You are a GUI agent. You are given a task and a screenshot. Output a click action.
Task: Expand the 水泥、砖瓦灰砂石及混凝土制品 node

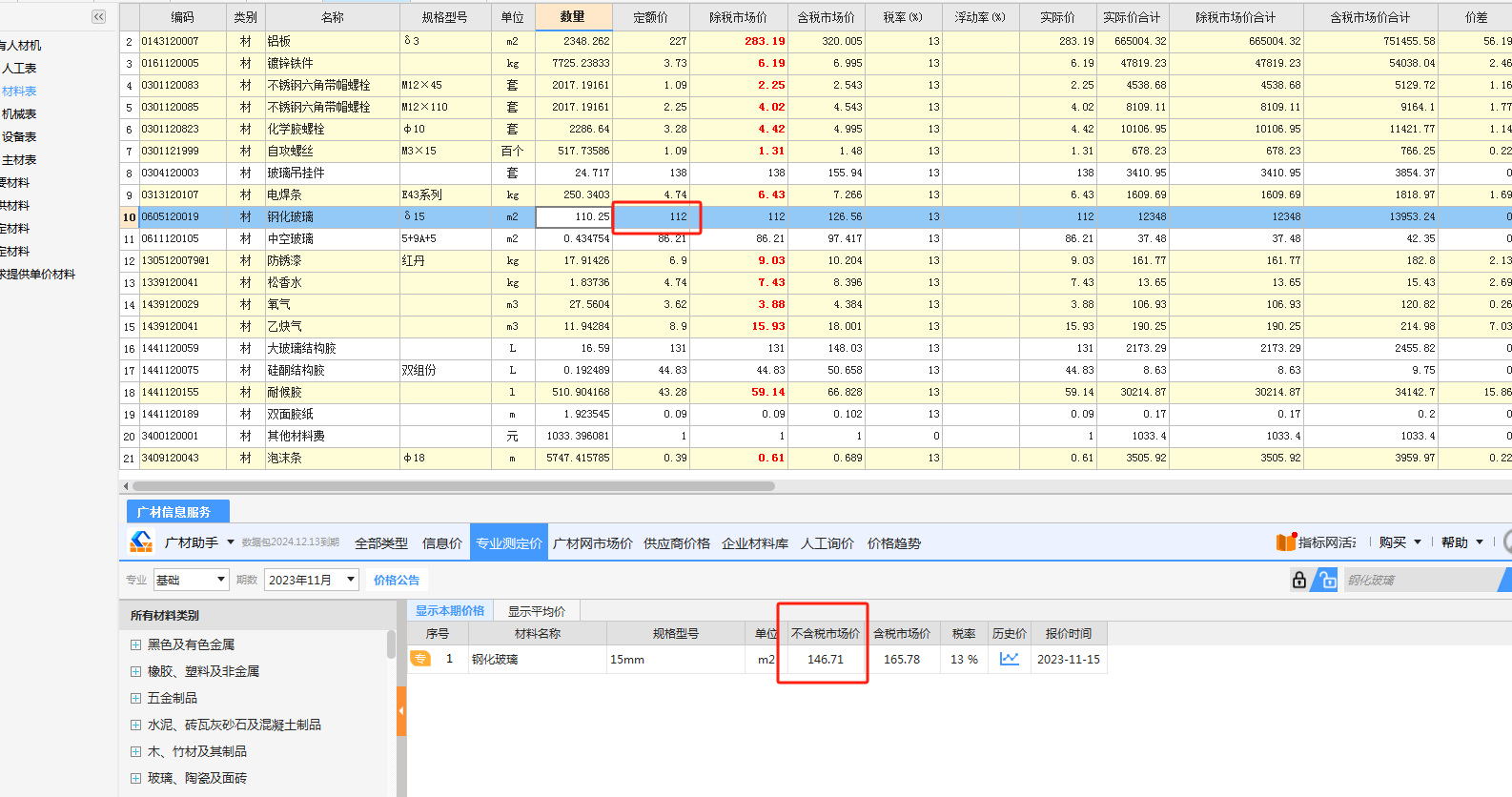tap(135, 725)
